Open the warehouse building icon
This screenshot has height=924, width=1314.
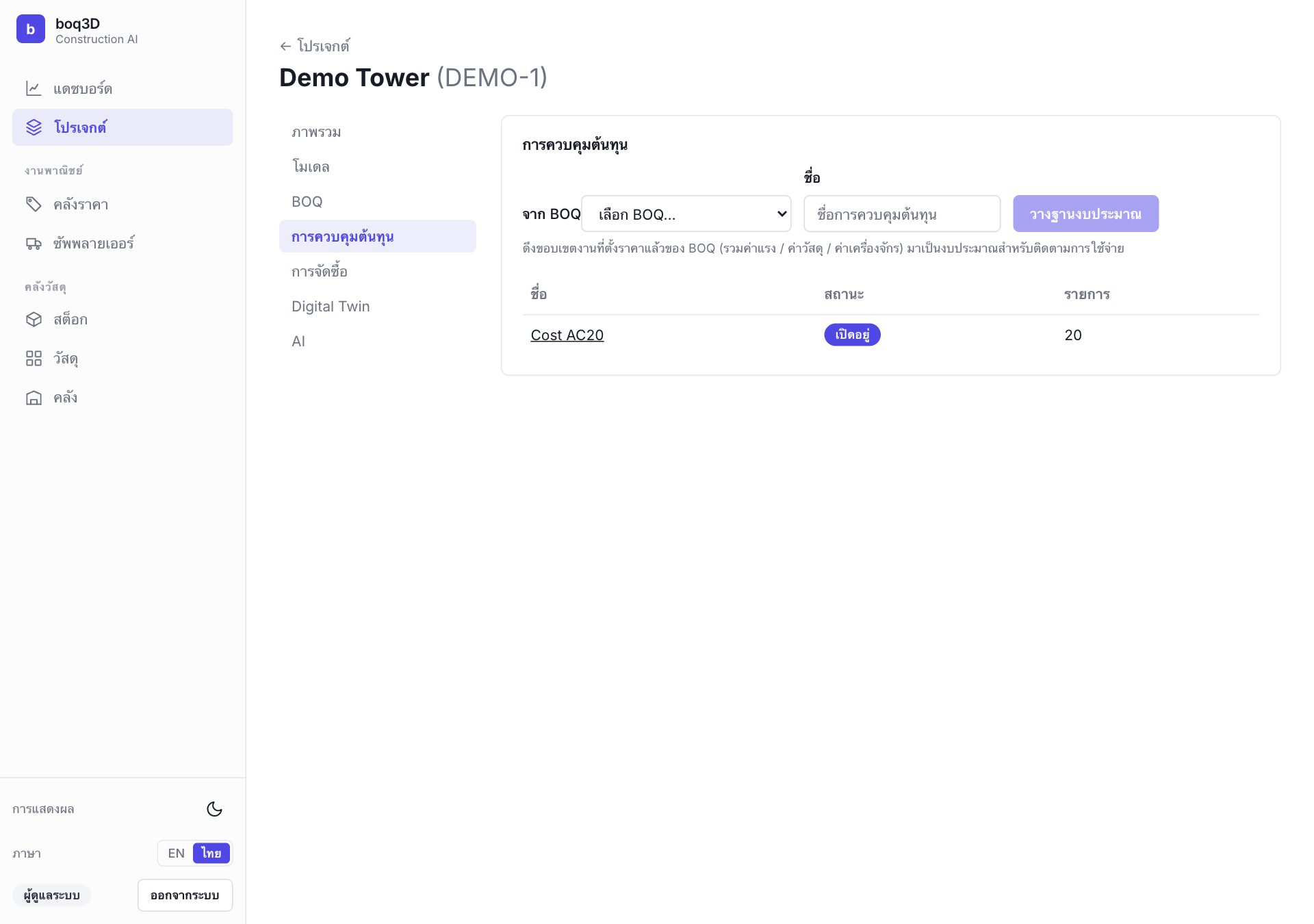click(34, 398)
